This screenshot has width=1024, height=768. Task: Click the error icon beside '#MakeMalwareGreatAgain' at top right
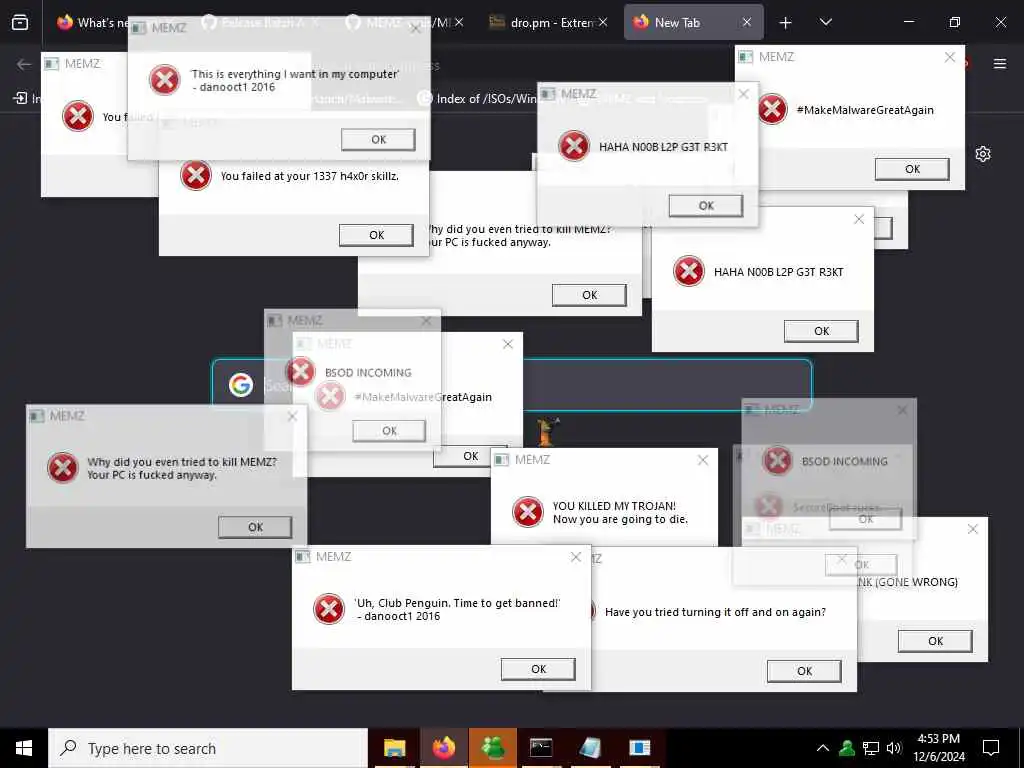tap(772, 109)
